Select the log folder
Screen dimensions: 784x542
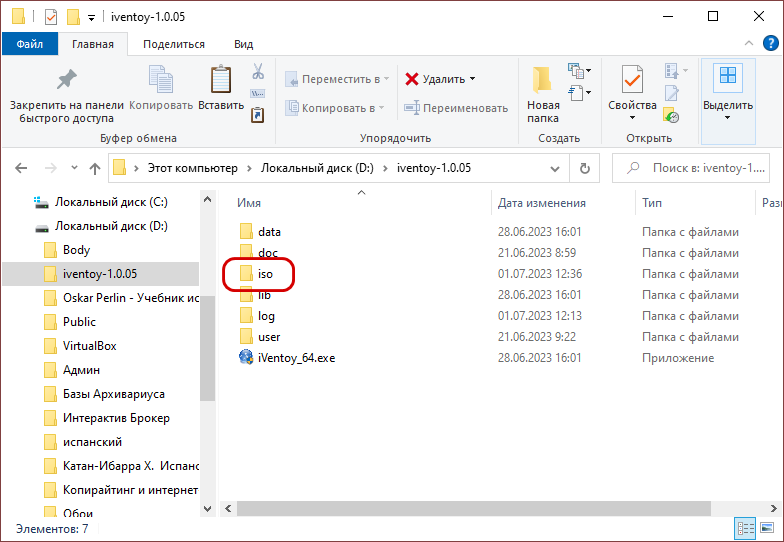(x=257, y=316)
